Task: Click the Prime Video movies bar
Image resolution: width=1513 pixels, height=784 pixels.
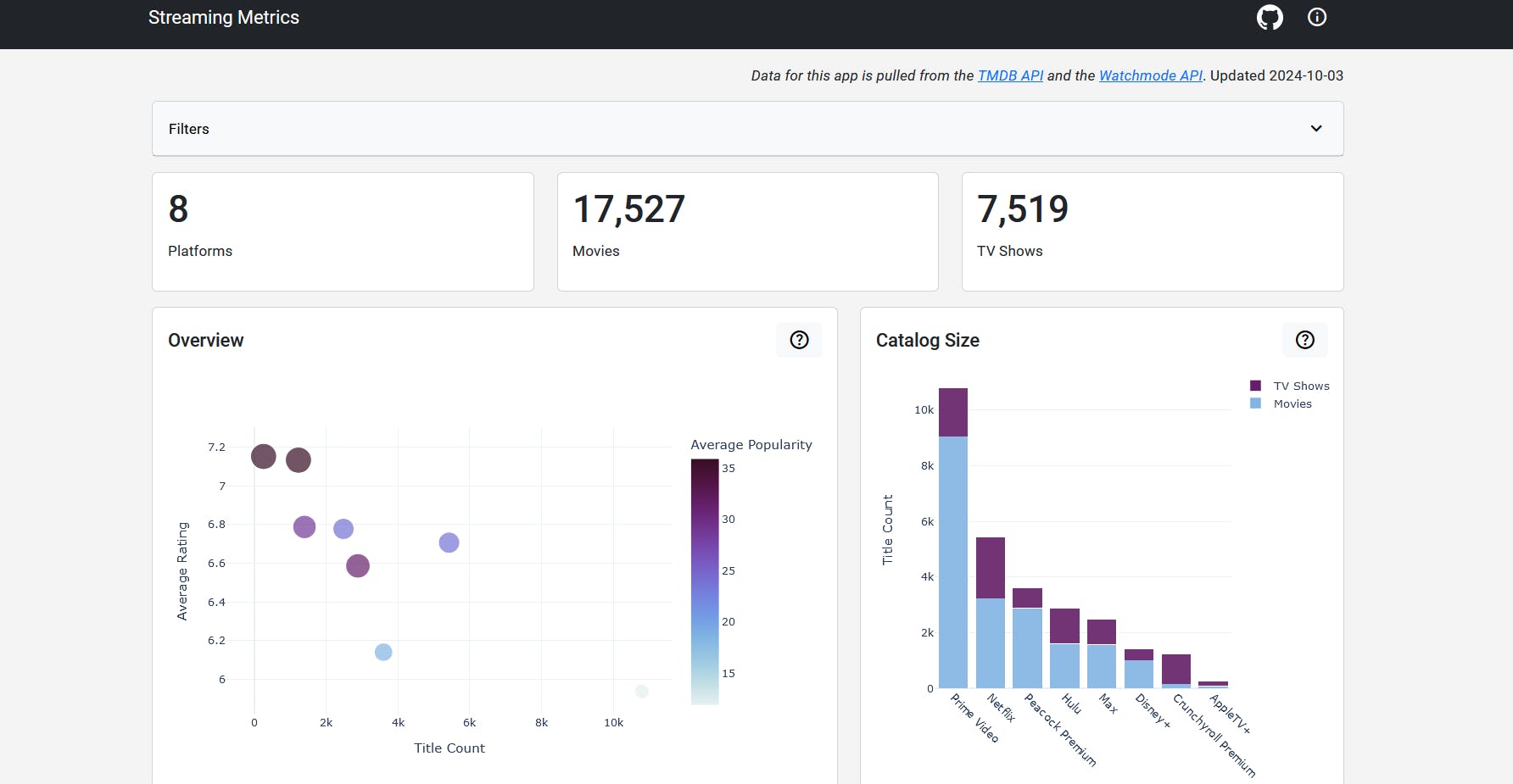Action: (x=953, y=561)
